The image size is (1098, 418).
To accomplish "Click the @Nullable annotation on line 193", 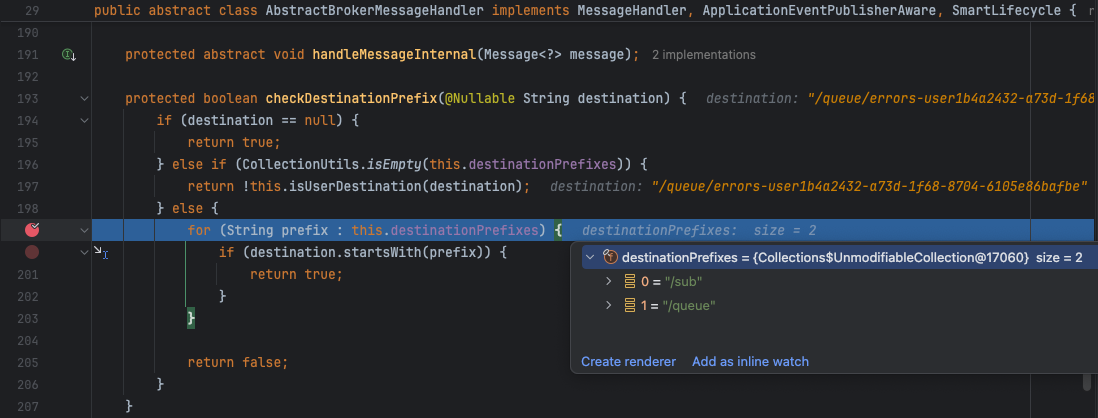I will click(480, 99).
